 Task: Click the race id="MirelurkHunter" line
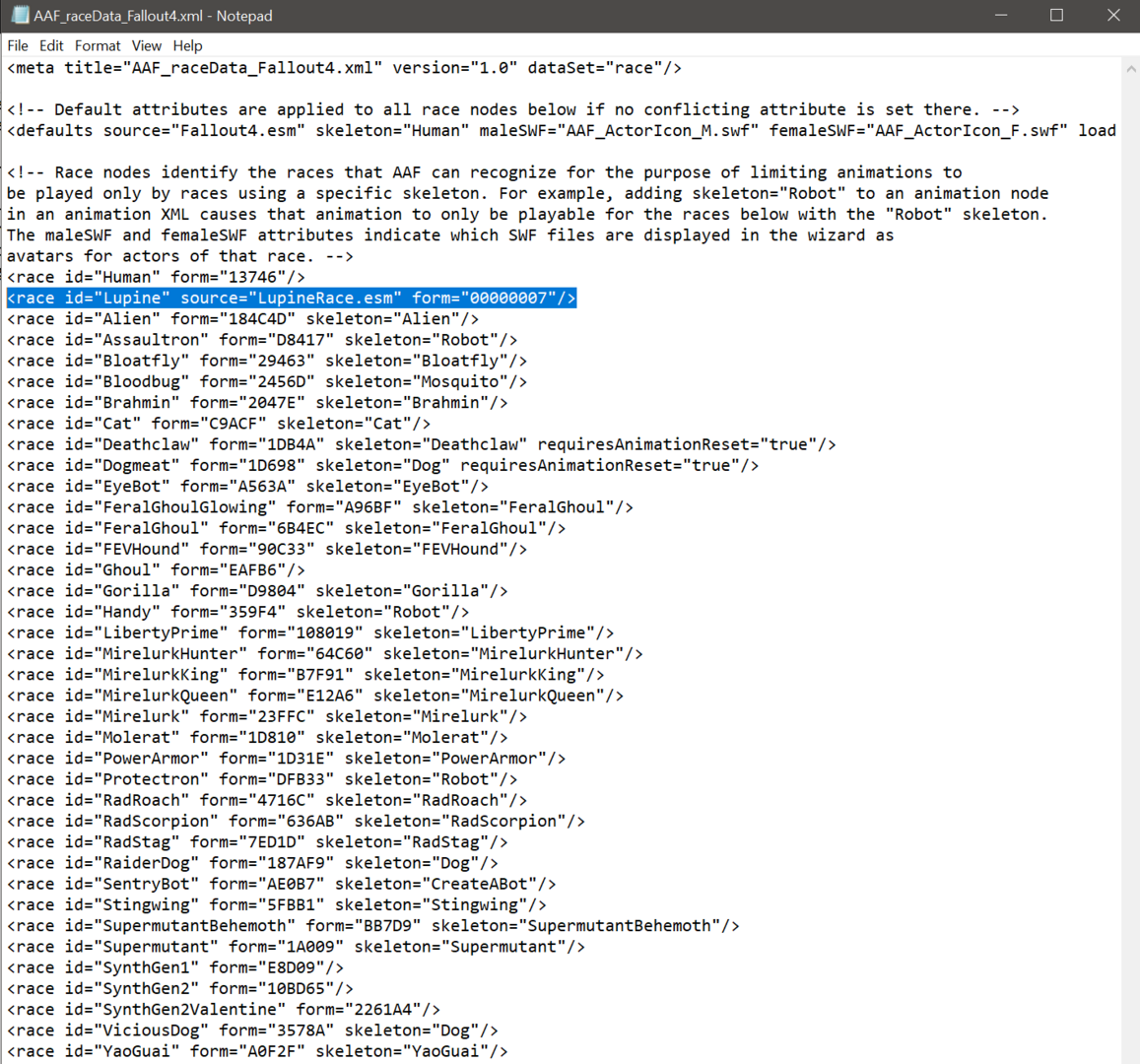(325, 654)
